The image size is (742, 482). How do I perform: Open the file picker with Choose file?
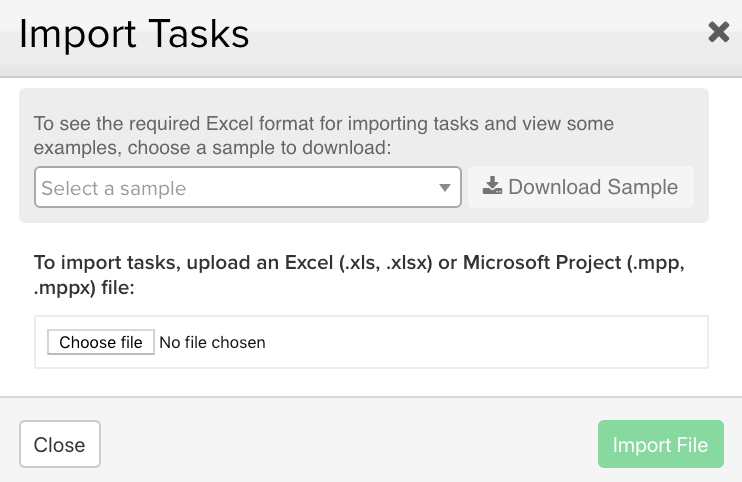101,342
